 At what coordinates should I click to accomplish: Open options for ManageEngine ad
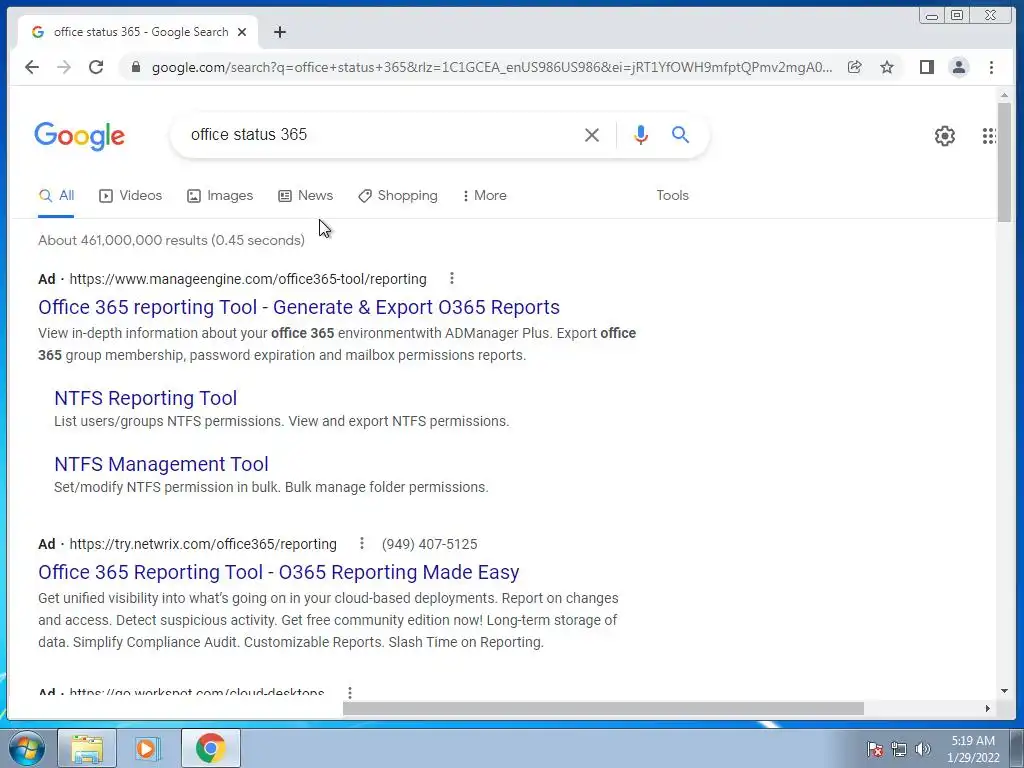(x=451, y=279)
